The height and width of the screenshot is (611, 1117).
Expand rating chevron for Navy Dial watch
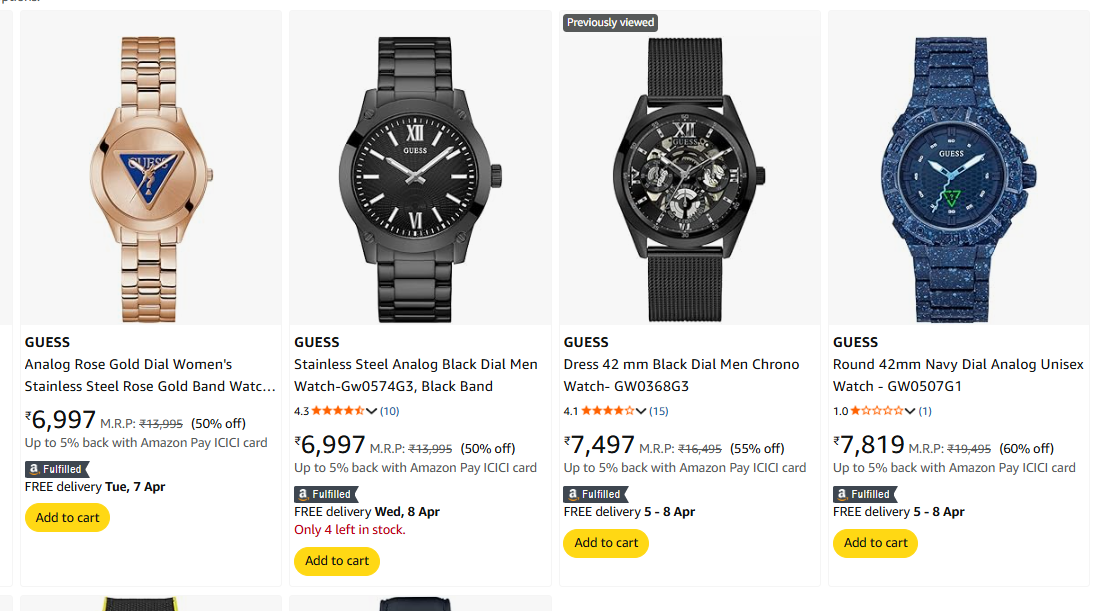(911, 411)
